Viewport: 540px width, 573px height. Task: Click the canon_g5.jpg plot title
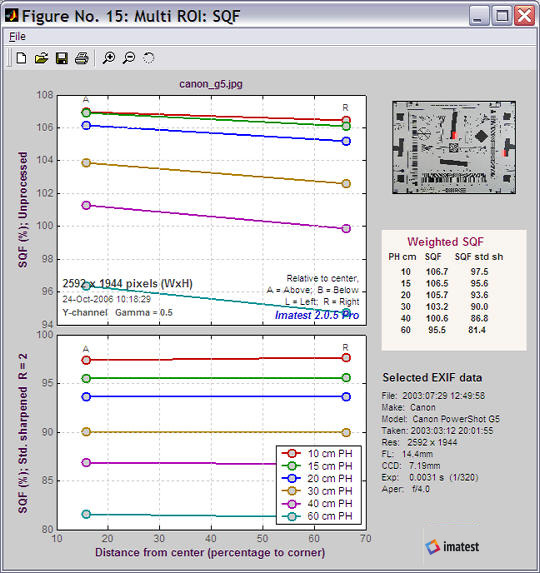click(x=211, y=84)
